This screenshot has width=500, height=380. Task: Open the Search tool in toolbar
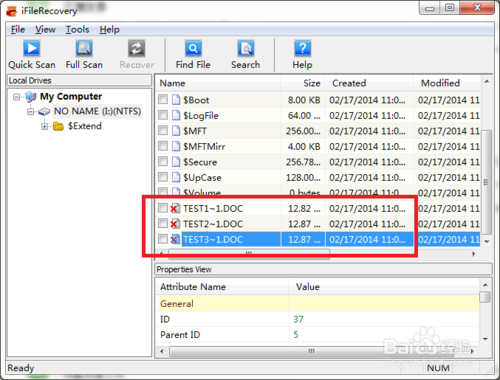point(246,55)
